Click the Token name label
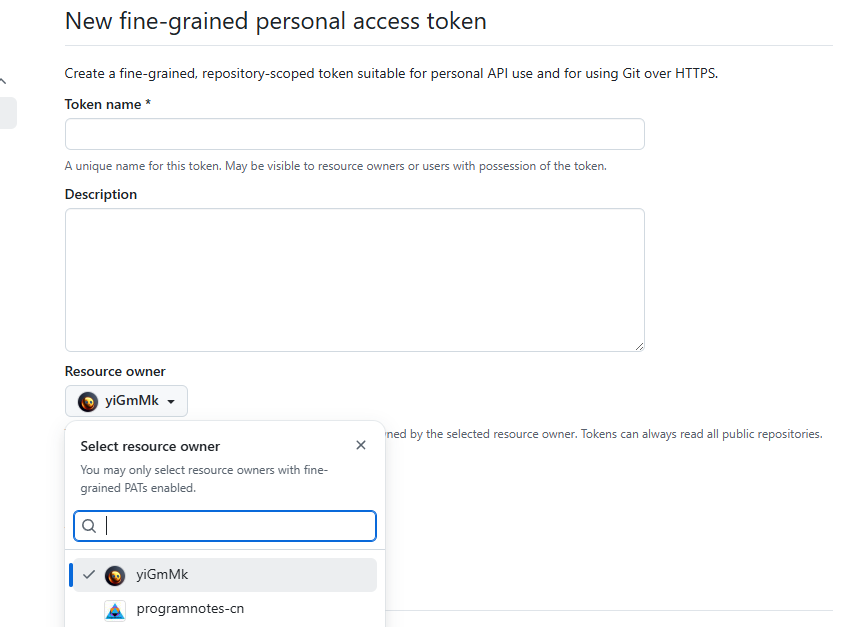Viewport: 846px width, 627px height. coord(107,104)
